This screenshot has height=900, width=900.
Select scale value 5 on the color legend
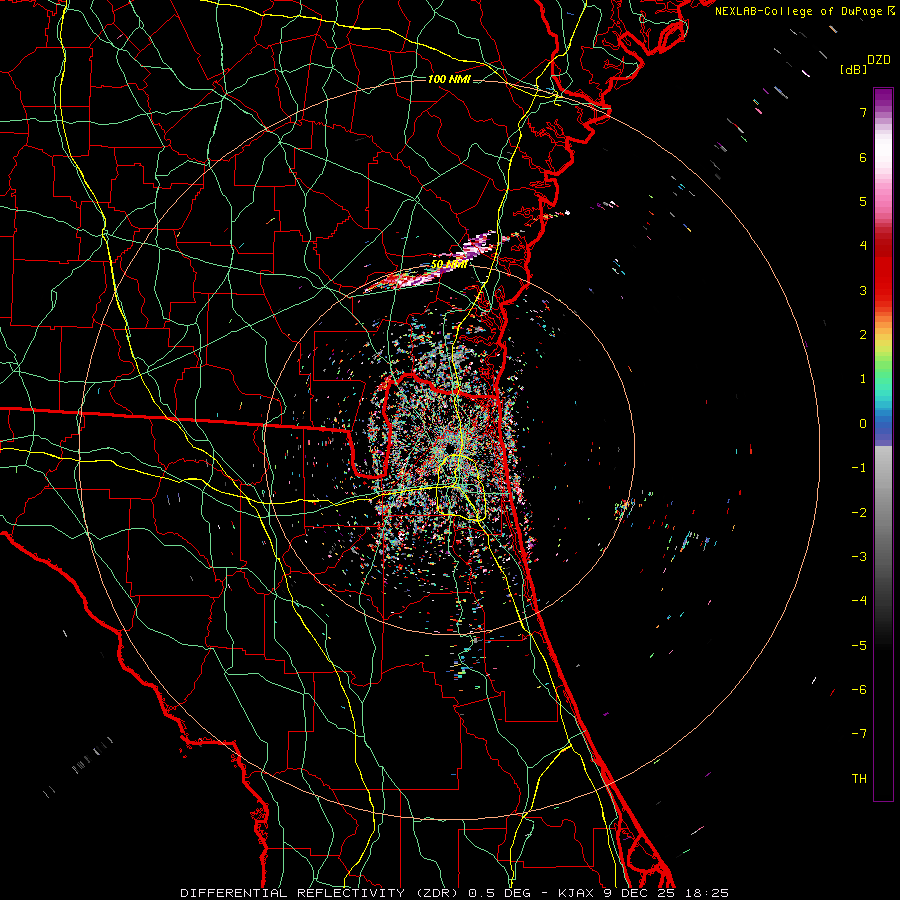pos(863,201)
